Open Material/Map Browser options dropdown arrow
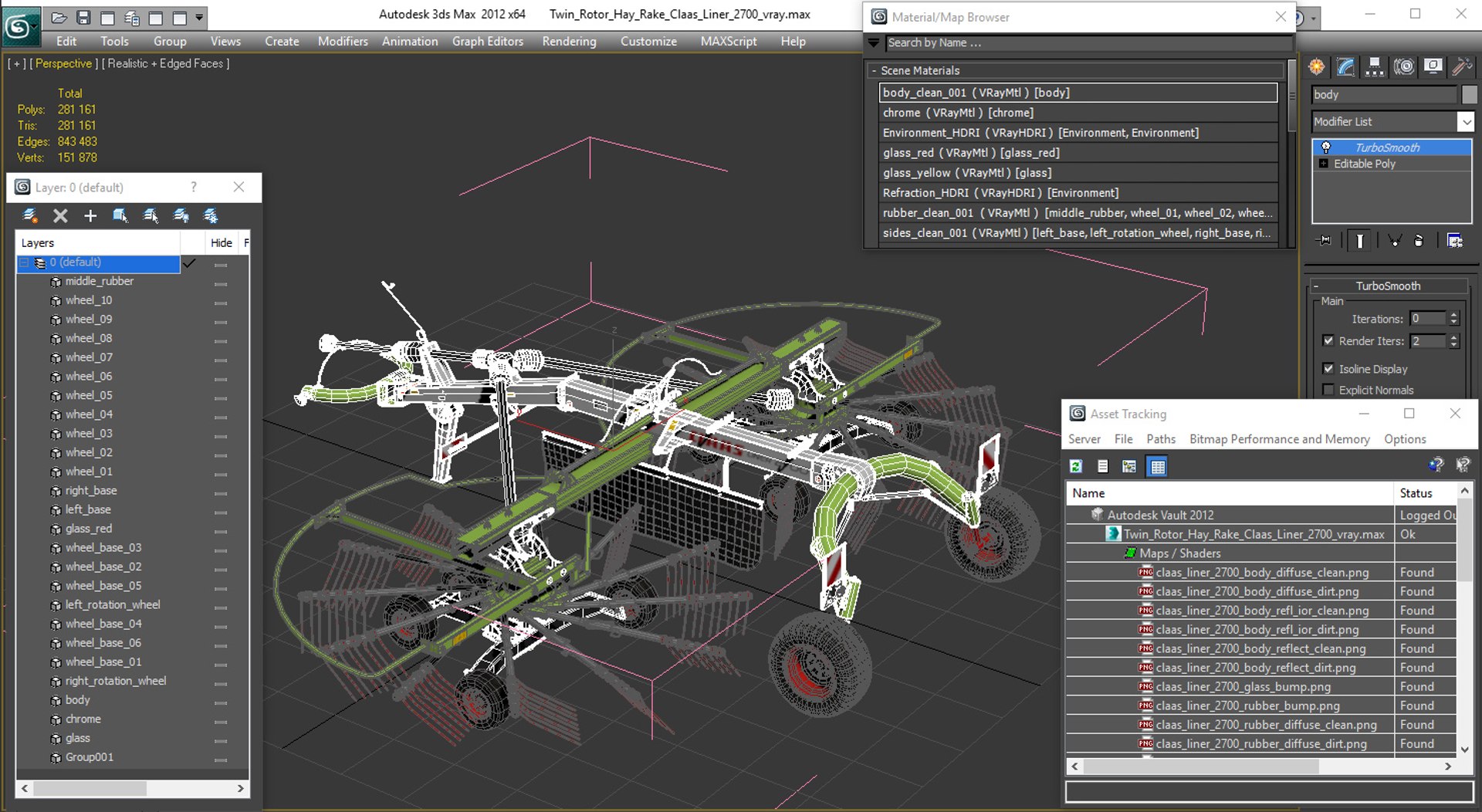 pos(874,43)
